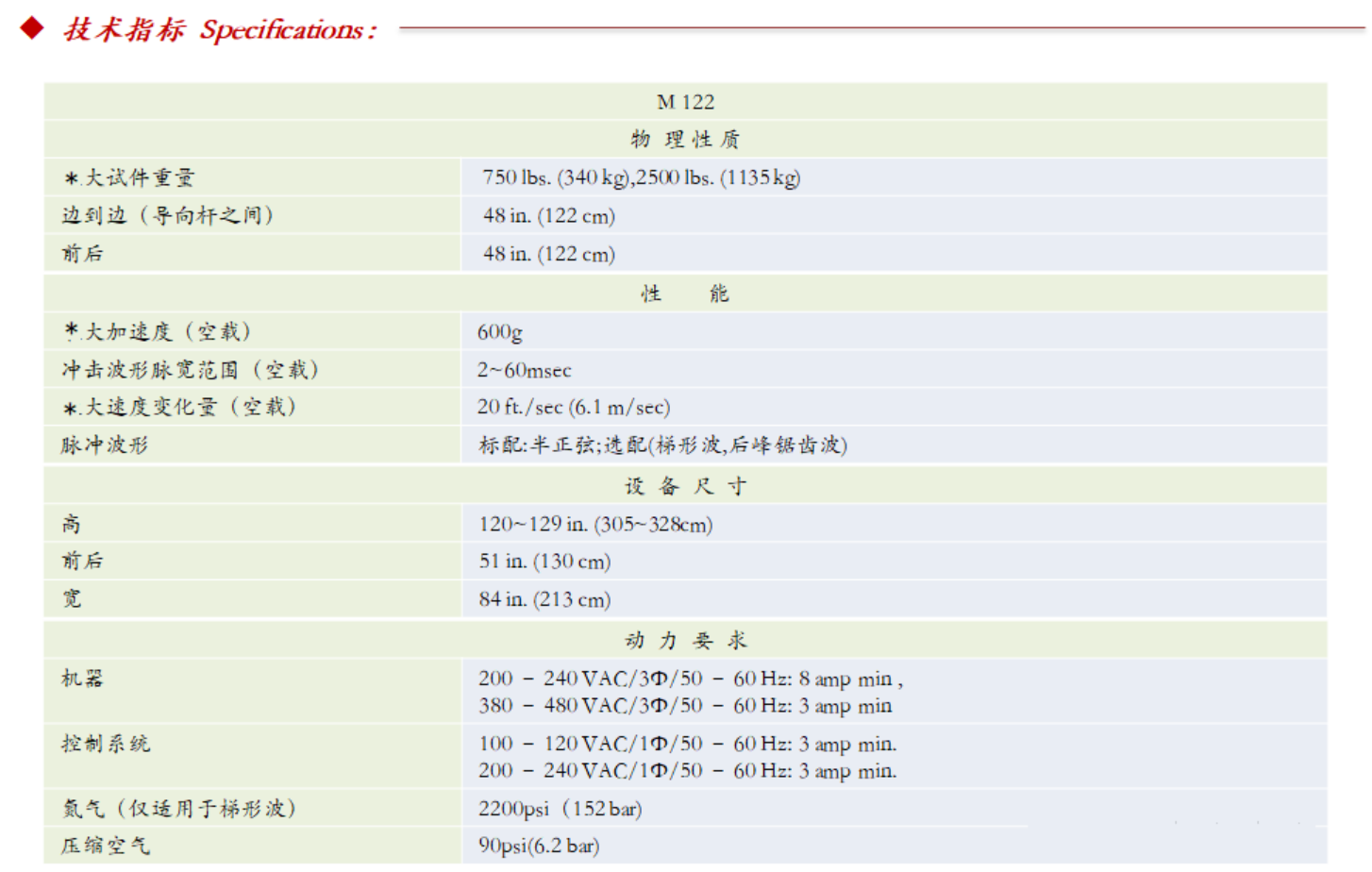Select the 200 – 240 VAC/3Φ 8 amp line
This screenshot has height=872, width=1372.
pos(691,679)
